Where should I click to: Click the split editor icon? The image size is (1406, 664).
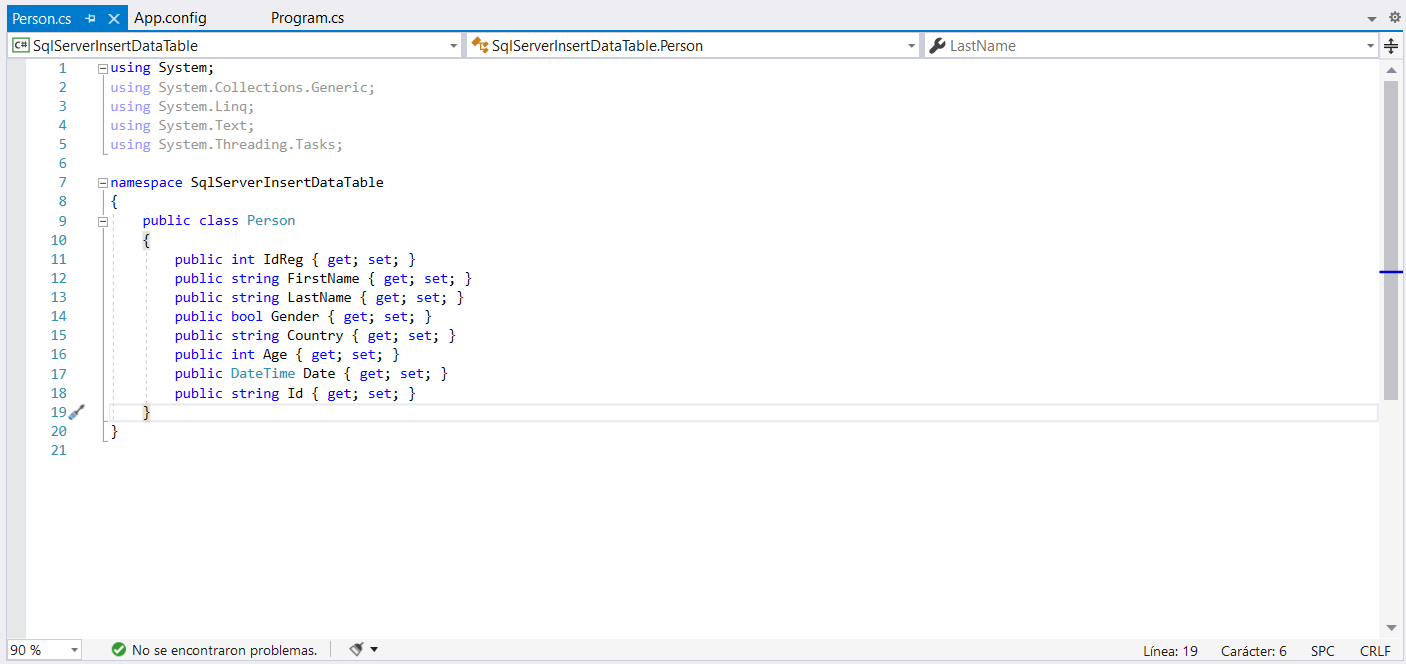pos(1390,46)
